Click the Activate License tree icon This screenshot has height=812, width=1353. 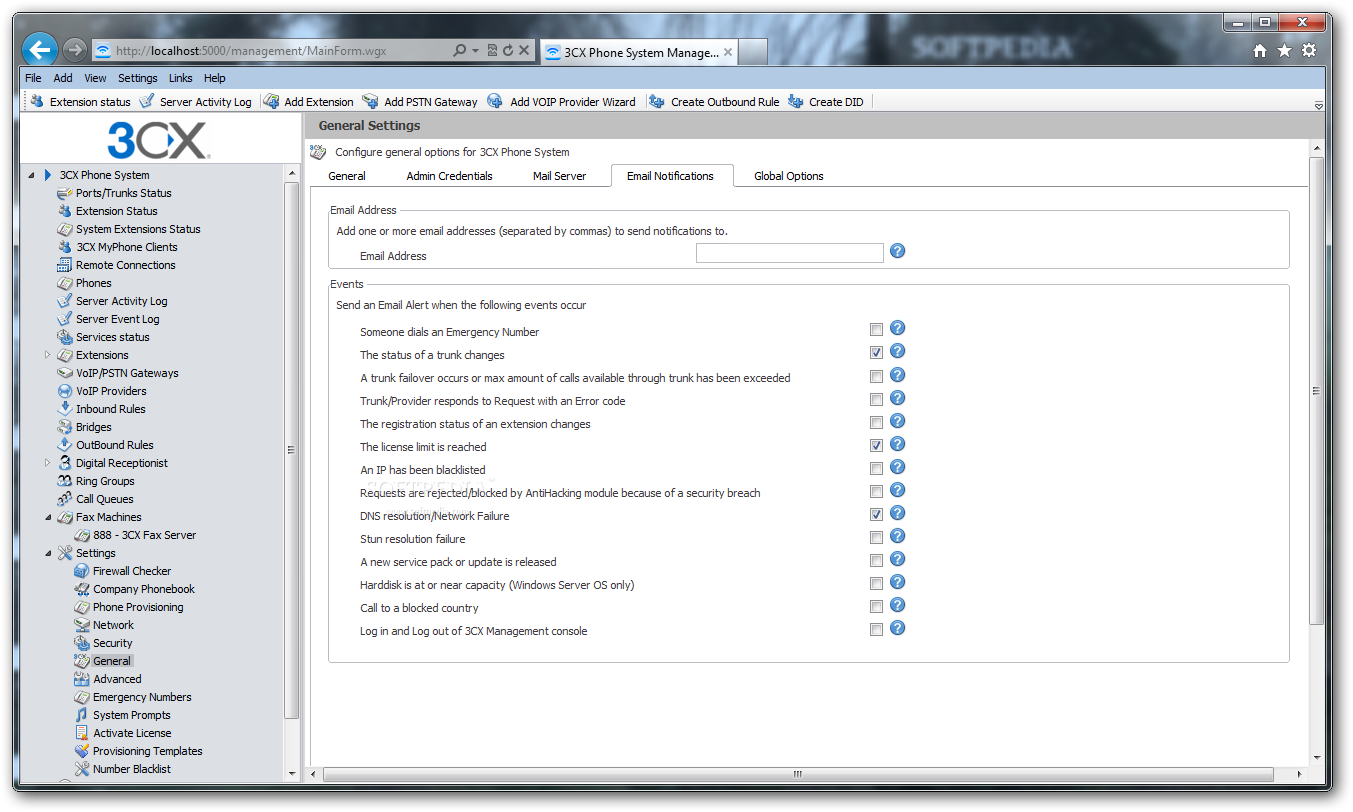tap(82, 733)
